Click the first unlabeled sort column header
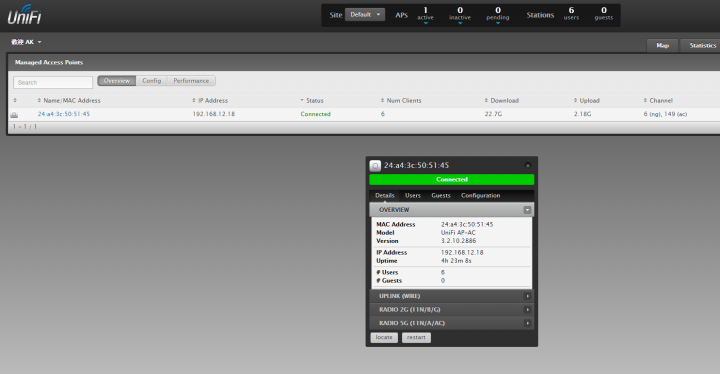This screenshot has height=374, width=720. tap(15, 101)
